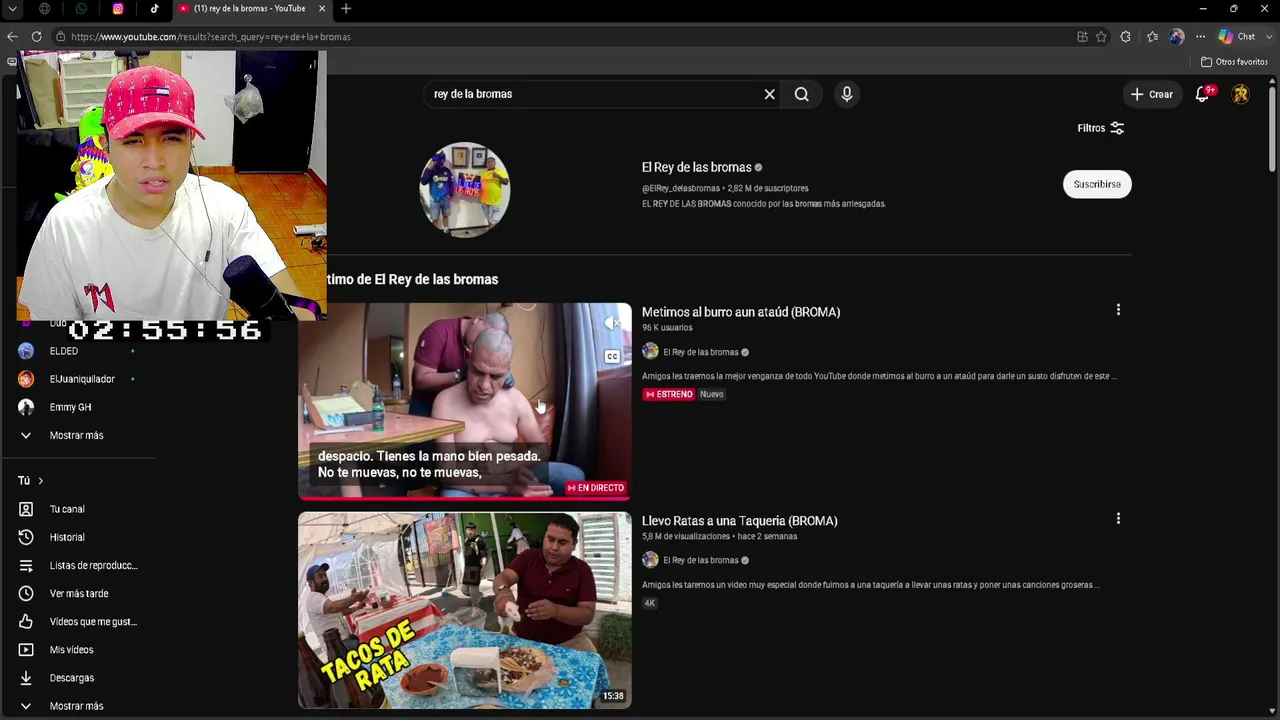The height and width of the screenshot is (720, 1280).
Task: Open the Metimos al burro aun ataúd video title
Action: click(x=741, y=312)
